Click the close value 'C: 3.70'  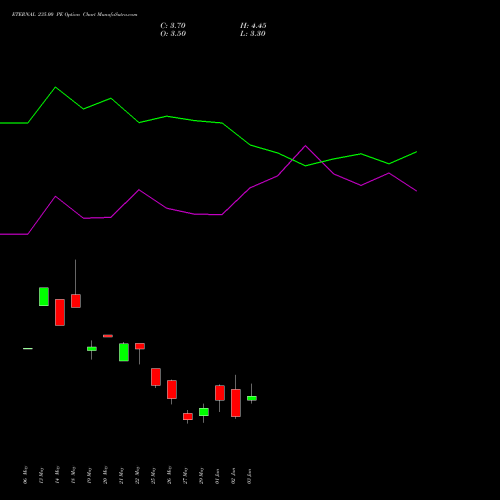pyautogui.click(x=173, y=26)
